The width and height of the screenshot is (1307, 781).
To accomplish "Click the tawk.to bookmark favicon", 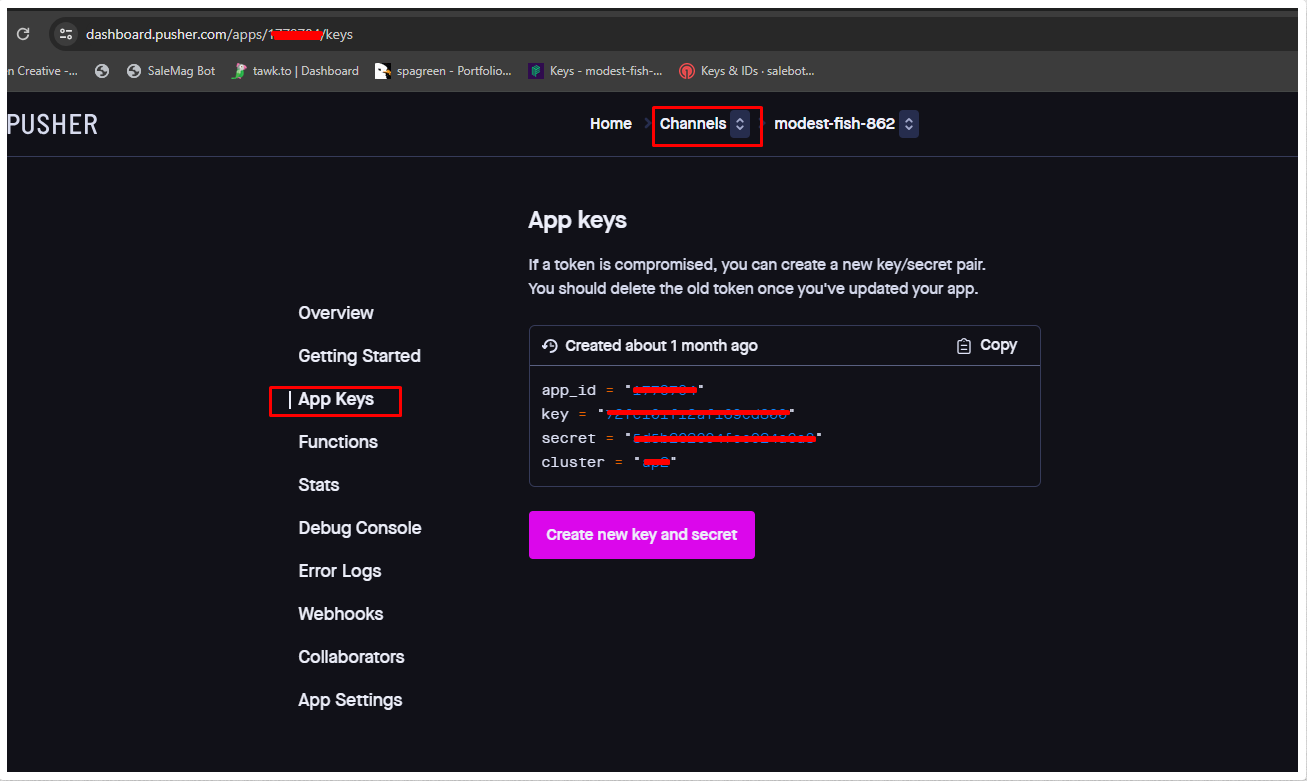I will (x=238, y=71).
